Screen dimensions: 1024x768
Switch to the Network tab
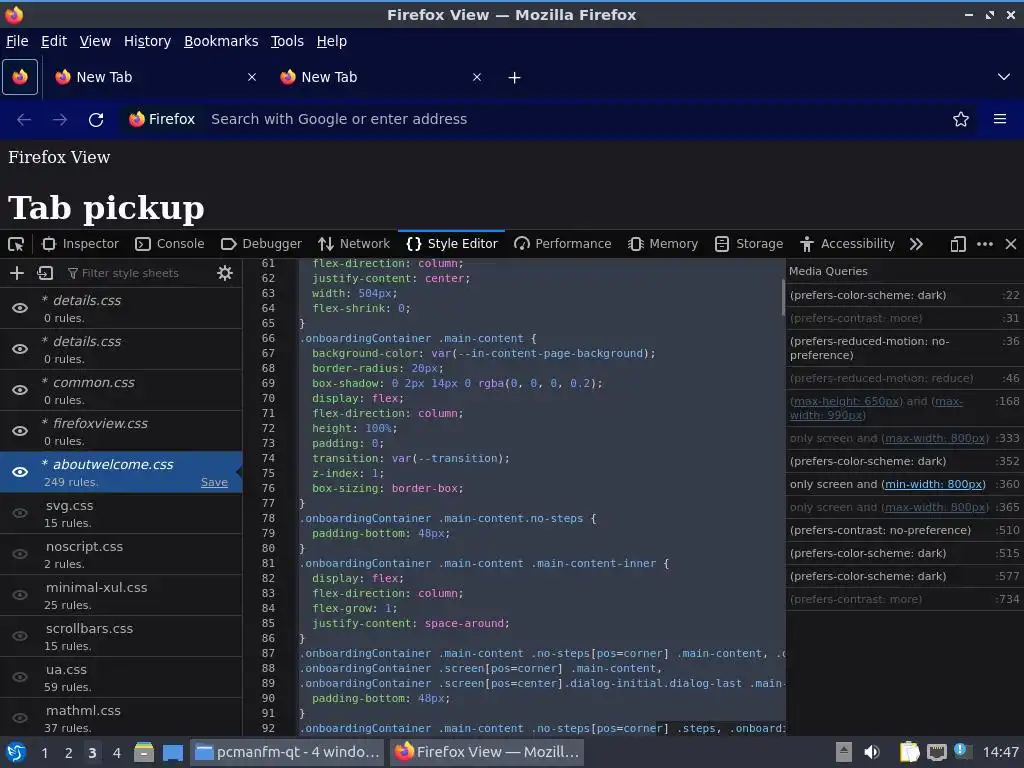pos(353,244)
